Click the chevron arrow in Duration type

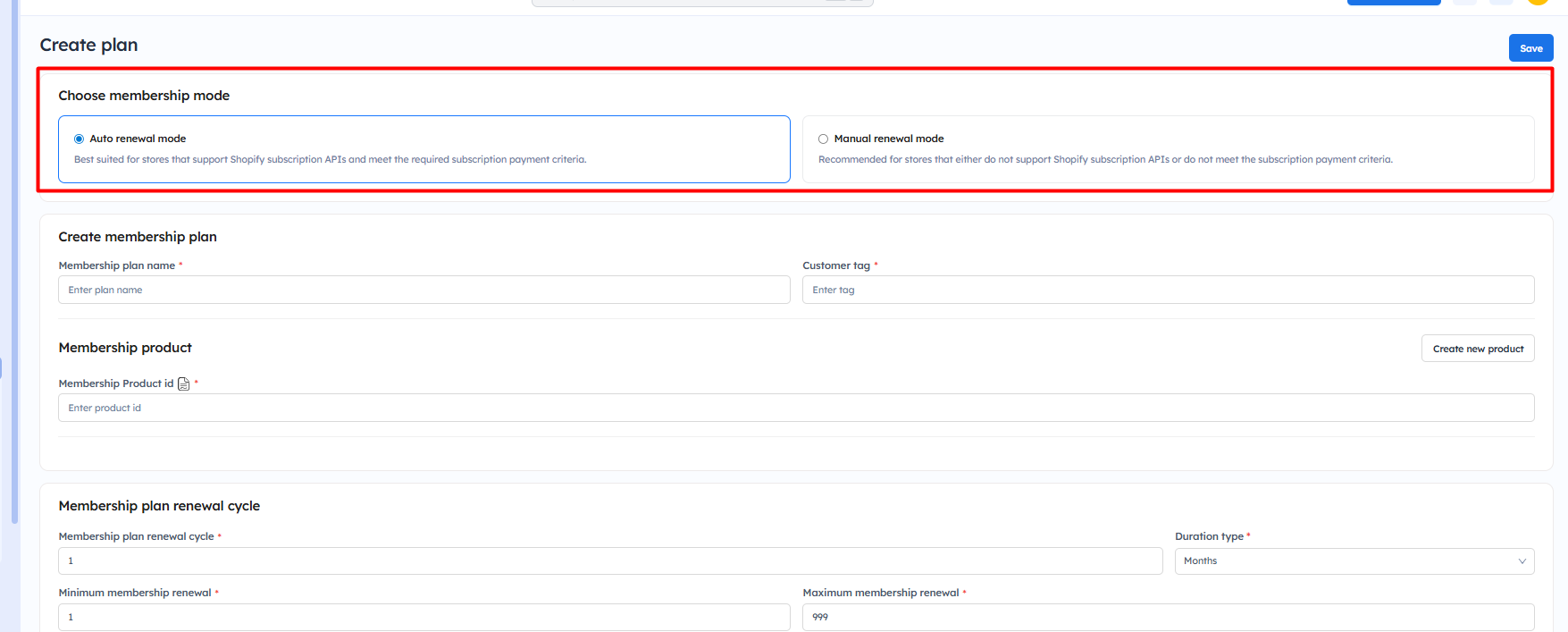pos(1522,561)
